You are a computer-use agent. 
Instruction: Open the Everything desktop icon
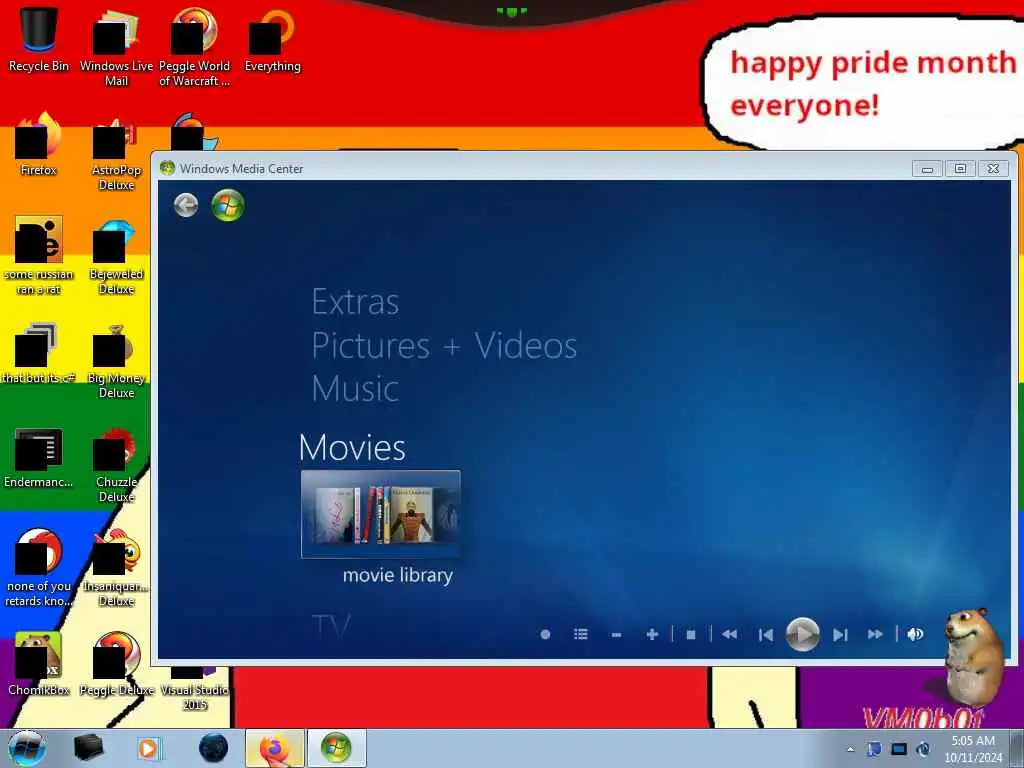click(272, 39)
